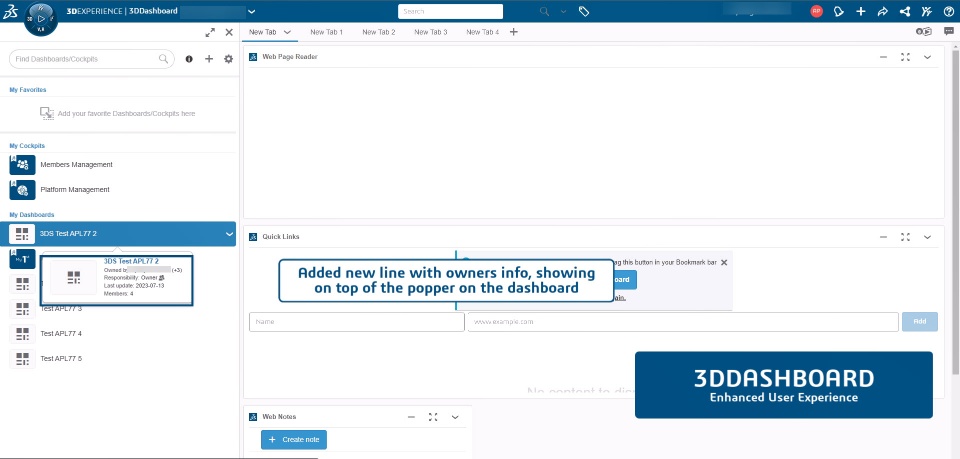The height and width of the screenshot is (459, 960).
Task: Close the dashboards side panel
Action: [x=229, y=32]
